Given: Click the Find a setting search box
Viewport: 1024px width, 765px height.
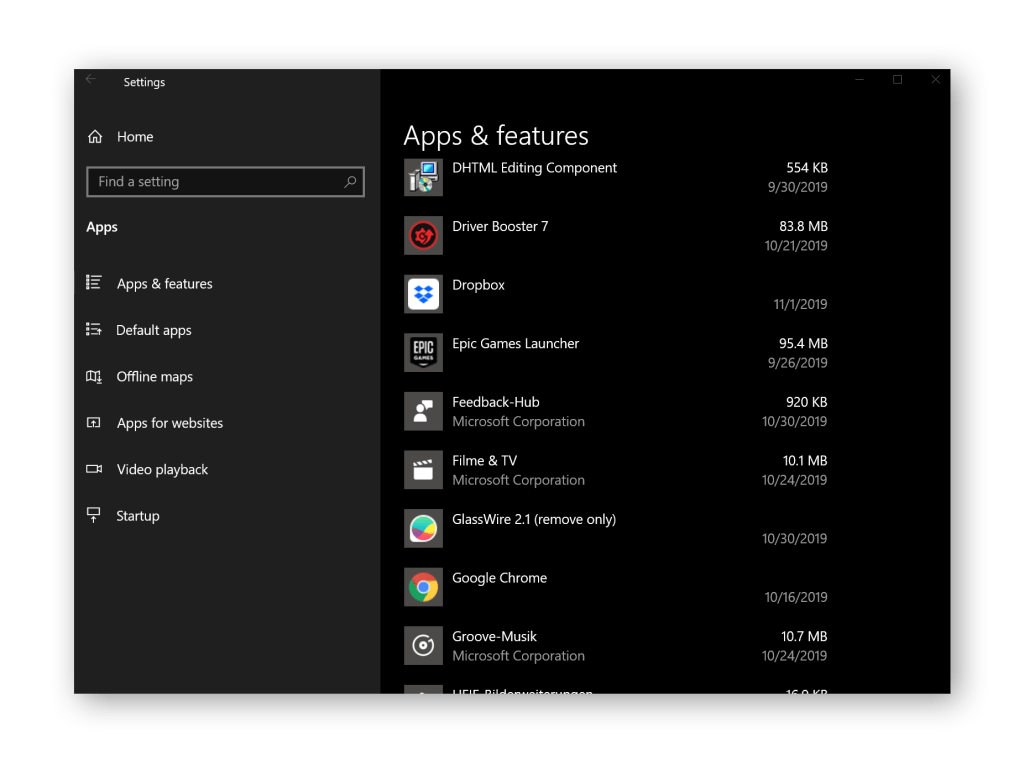Looking at the screenshot, I should pyautogui.click(x=215, y=182).
